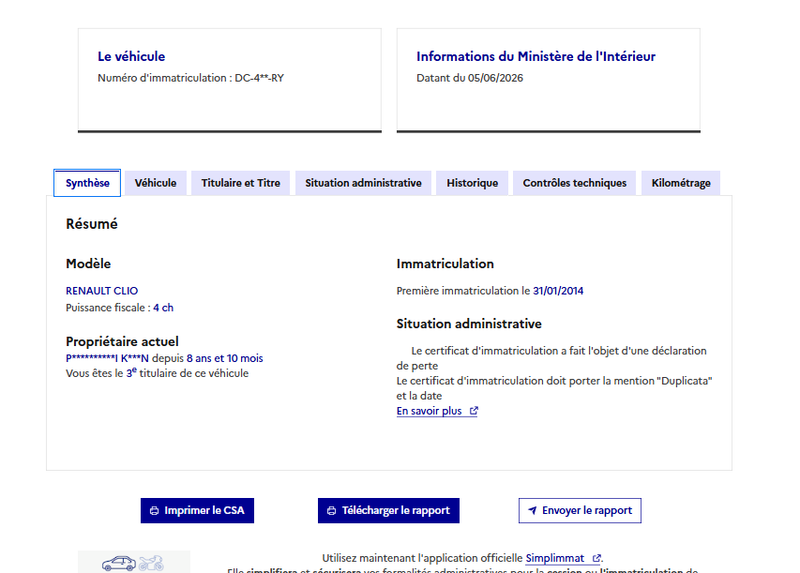Click the date text Datant du 05/06/2026
The image size is (800, 573).
(470, 78)
